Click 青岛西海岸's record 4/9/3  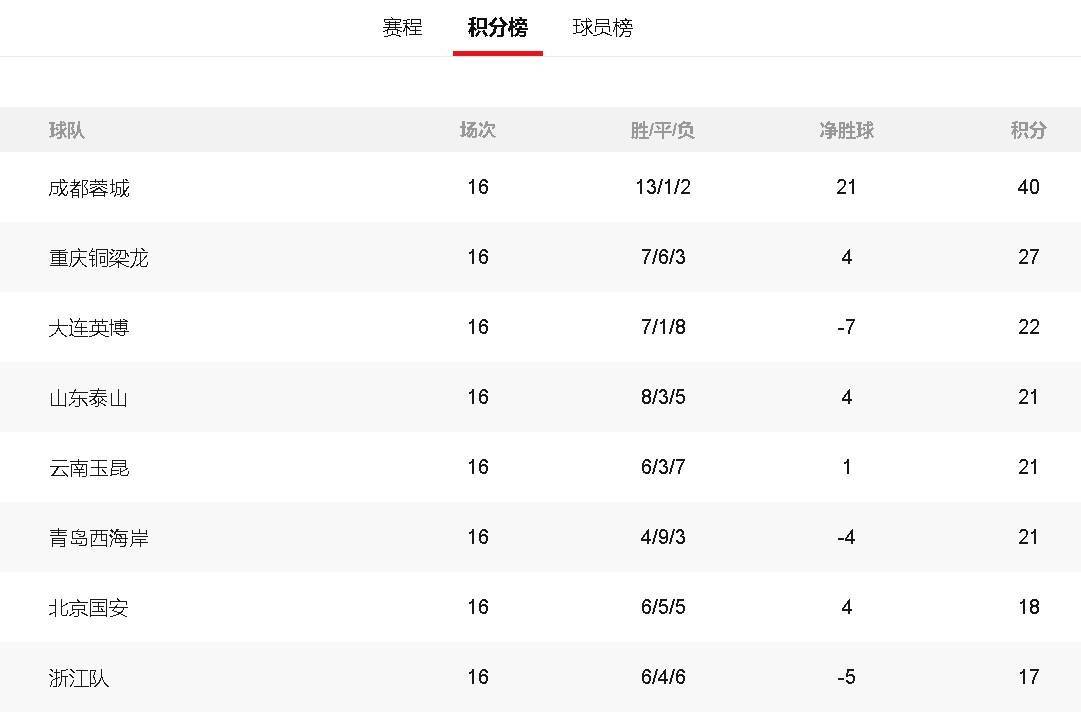click(663, 537)
